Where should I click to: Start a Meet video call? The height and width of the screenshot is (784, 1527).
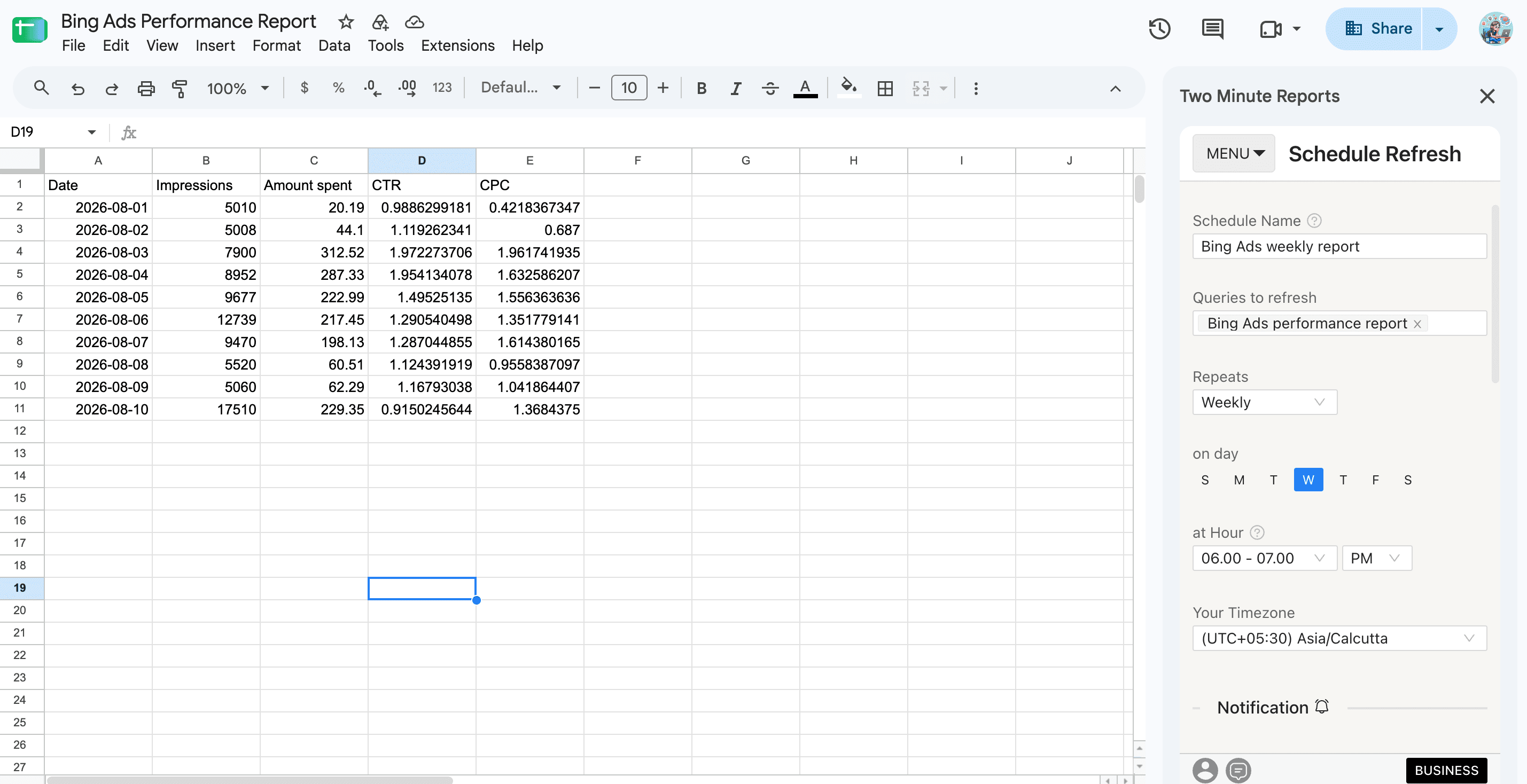click(1271, 28)
